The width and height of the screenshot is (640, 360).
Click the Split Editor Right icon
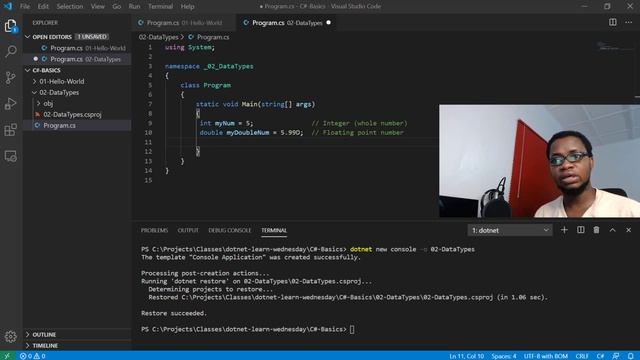point(613,22)
